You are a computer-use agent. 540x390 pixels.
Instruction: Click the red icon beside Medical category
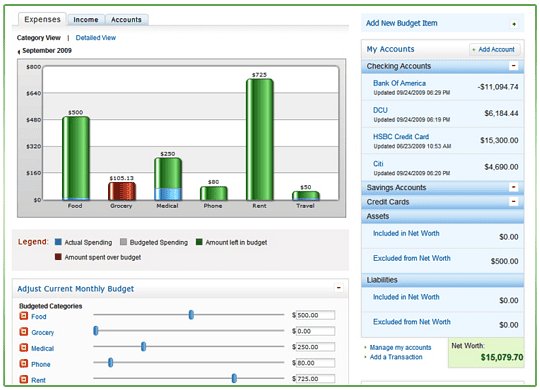click(23, 347)
